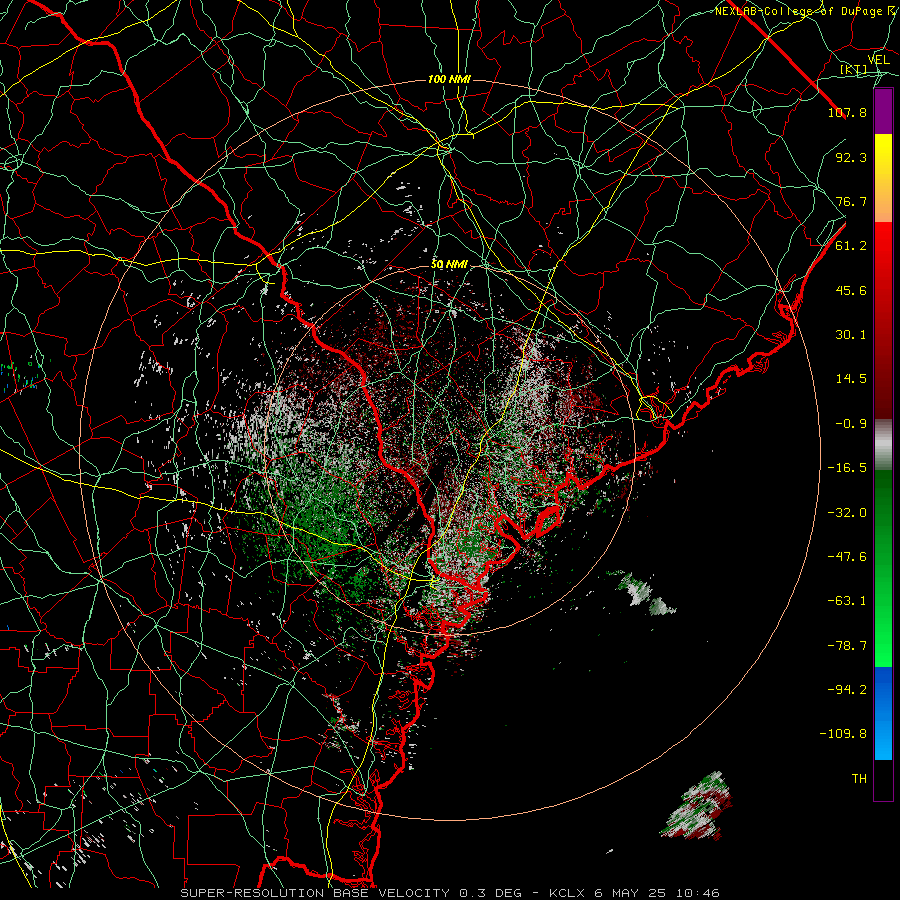Click the 100 NMI range ring label

pos(449,79)
